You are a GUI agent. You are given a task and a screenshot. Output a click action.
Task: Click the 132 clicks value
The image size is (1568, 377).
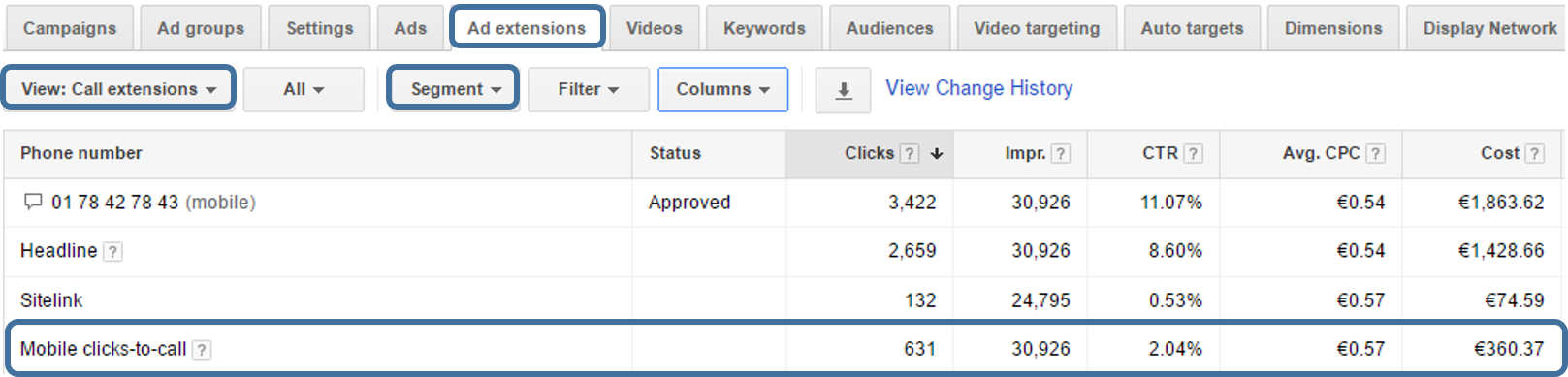[920, 300]
